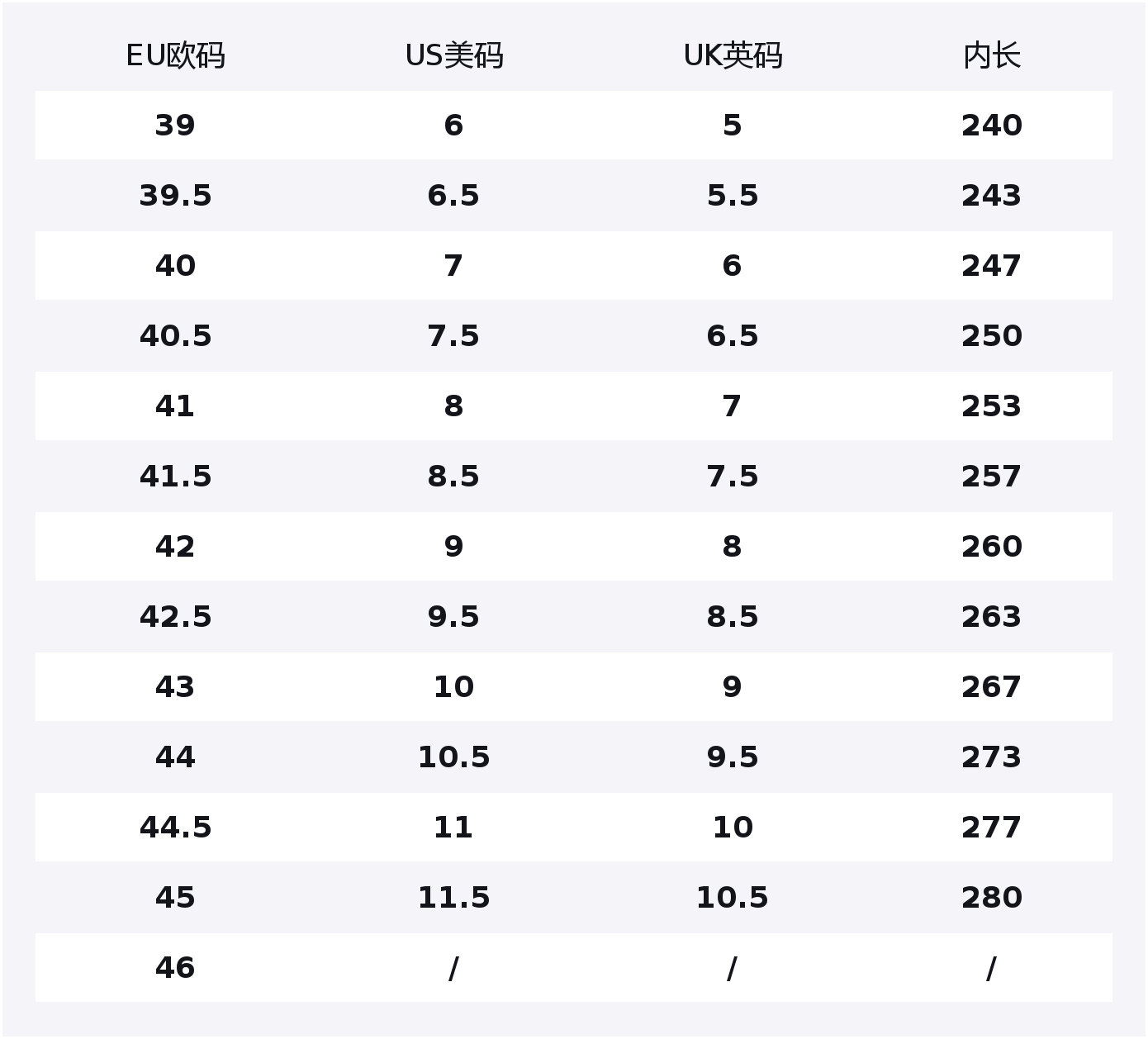Screen dimensions: 1148x1039
Task: Click the UK英码 column header
Action: (733, 56)
